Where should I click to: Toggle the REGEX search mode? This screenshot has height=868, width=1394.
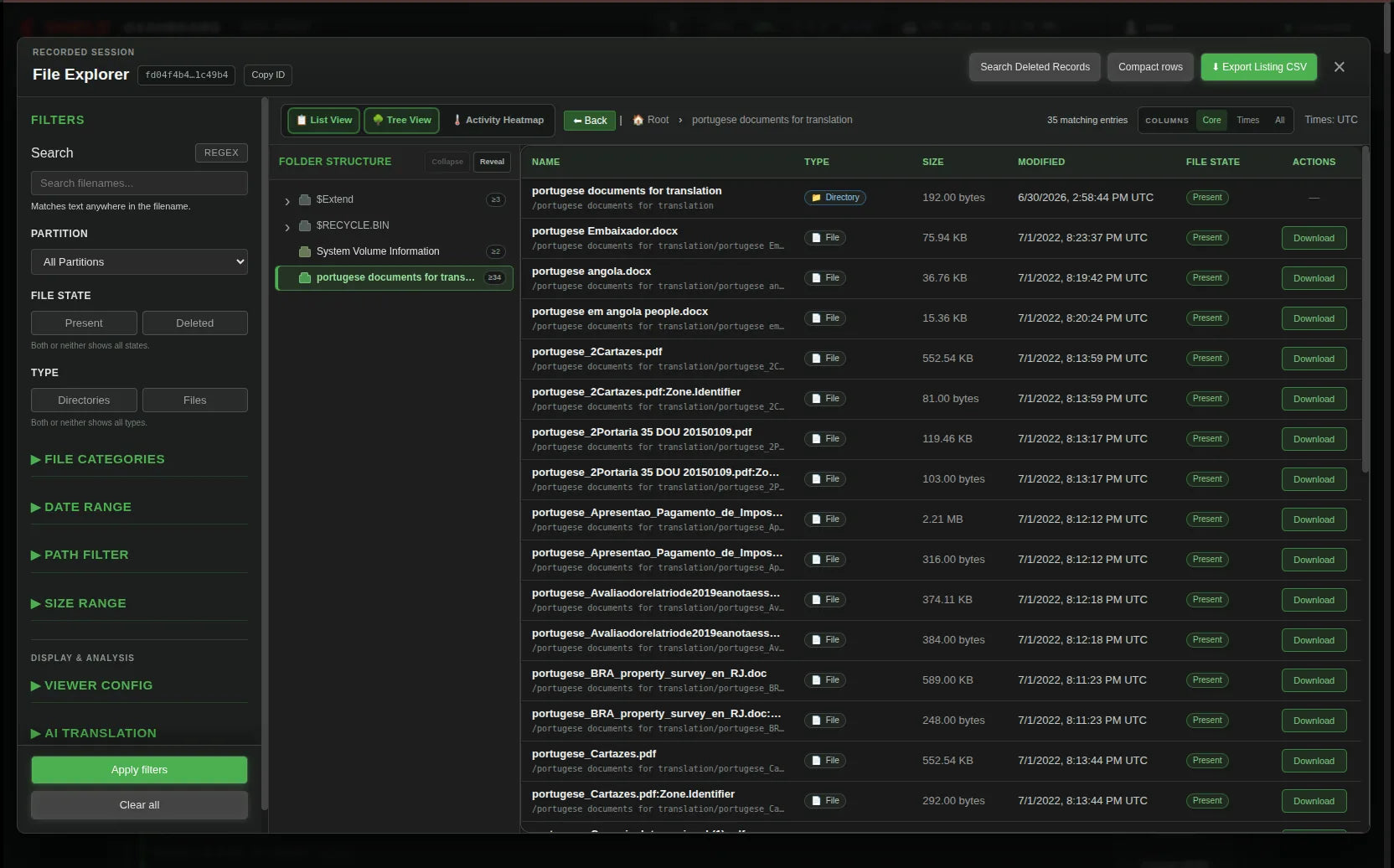pos(221,152)
